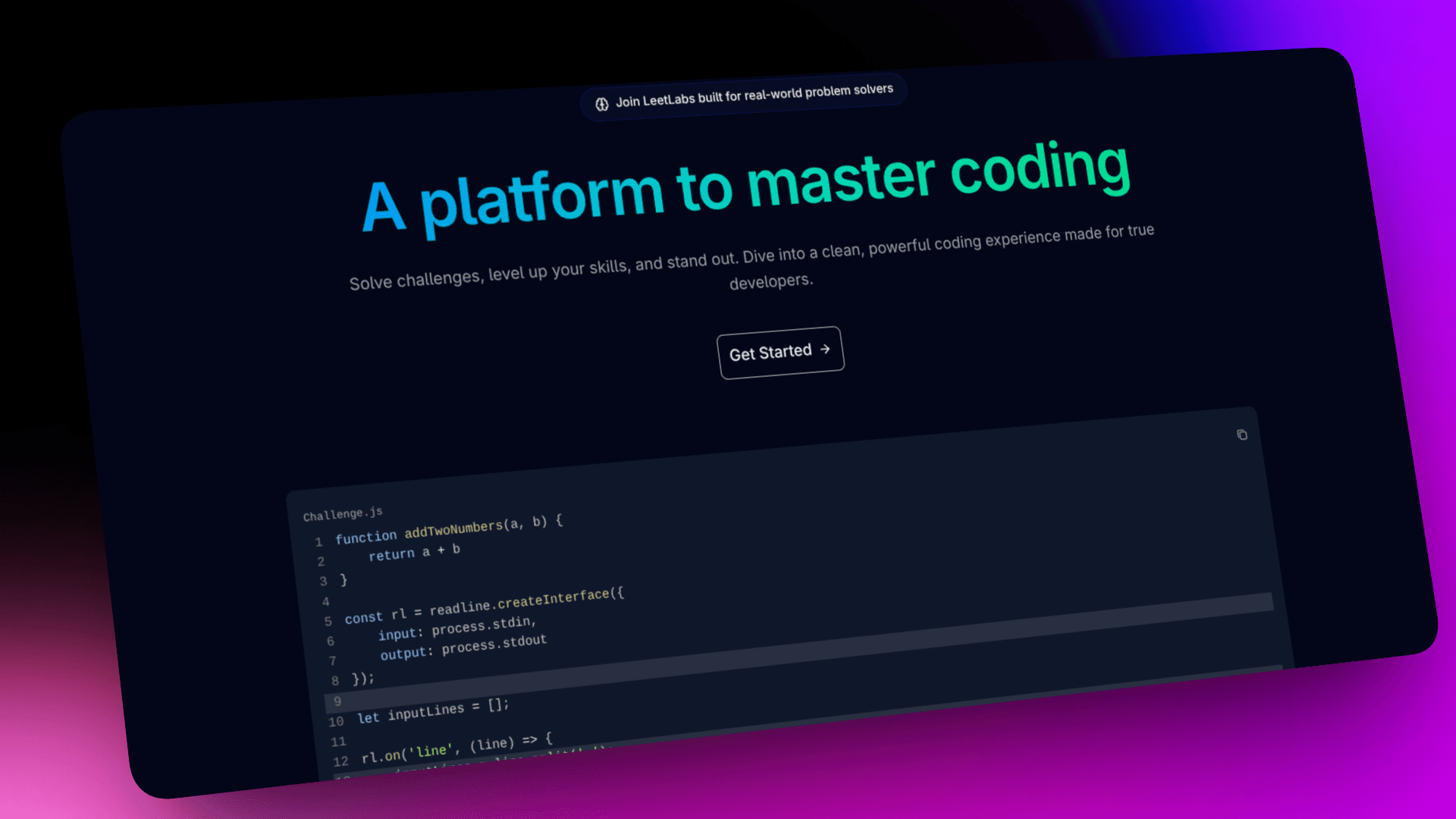Screen dimensions: 1456x819
Task: Click the 'output: process.stdout' line
Action: 463,648
